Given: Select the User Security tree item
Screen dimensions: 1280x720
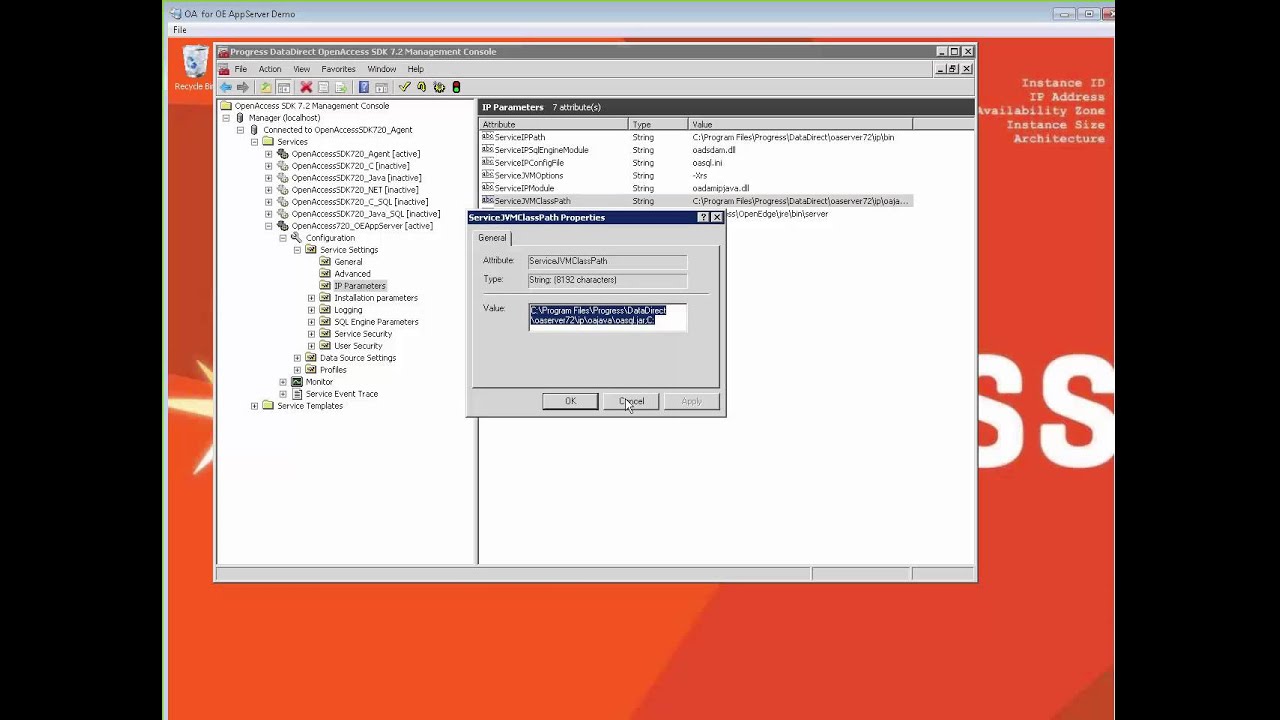Looking at the screenshot, I should tap(358, 346).
